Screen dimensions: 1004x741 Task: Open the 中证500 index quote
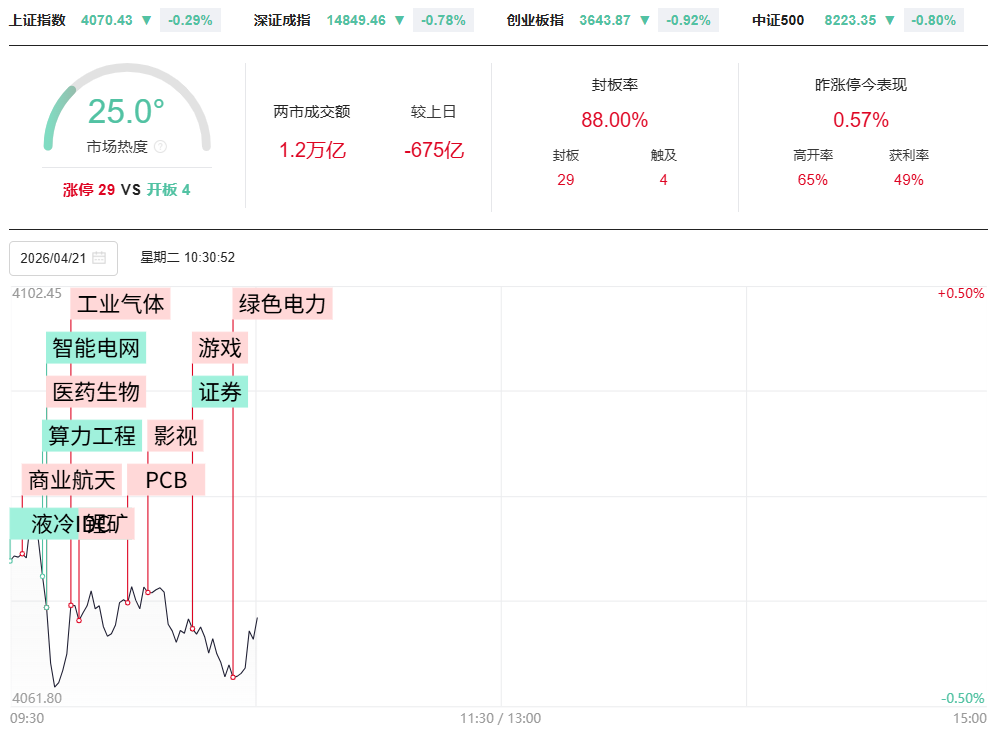(x=778, y=20)
